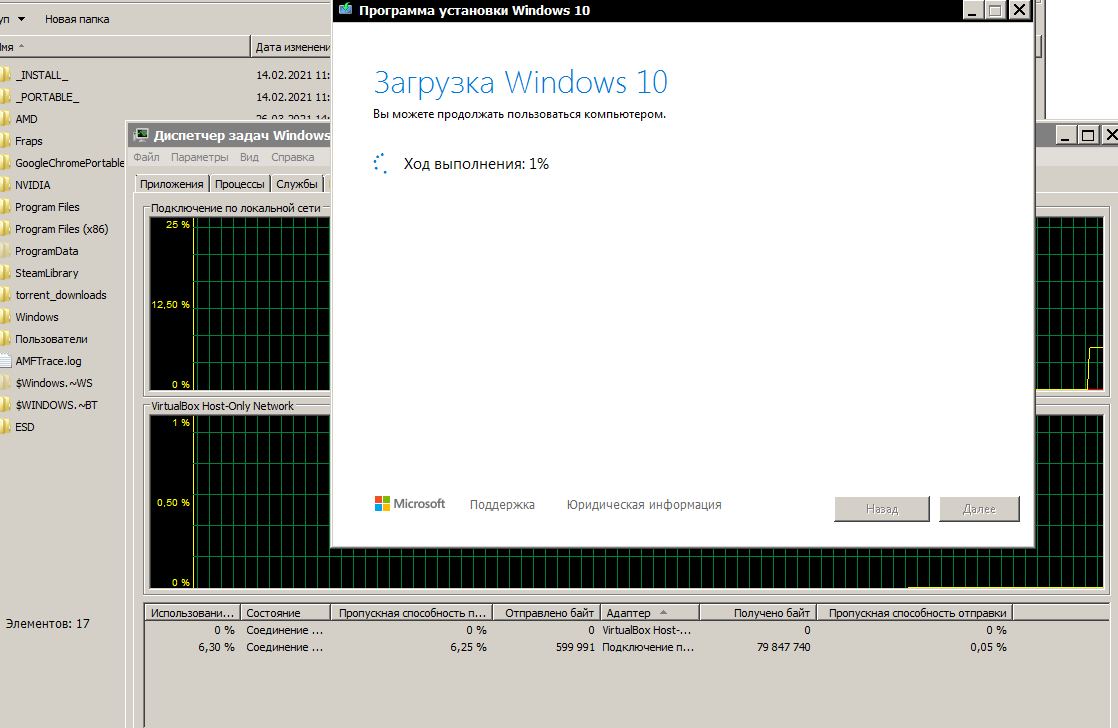Click the Task Manager title bar icon
Viewport: 1118px width, 728px height.
(x=141, y=135)
